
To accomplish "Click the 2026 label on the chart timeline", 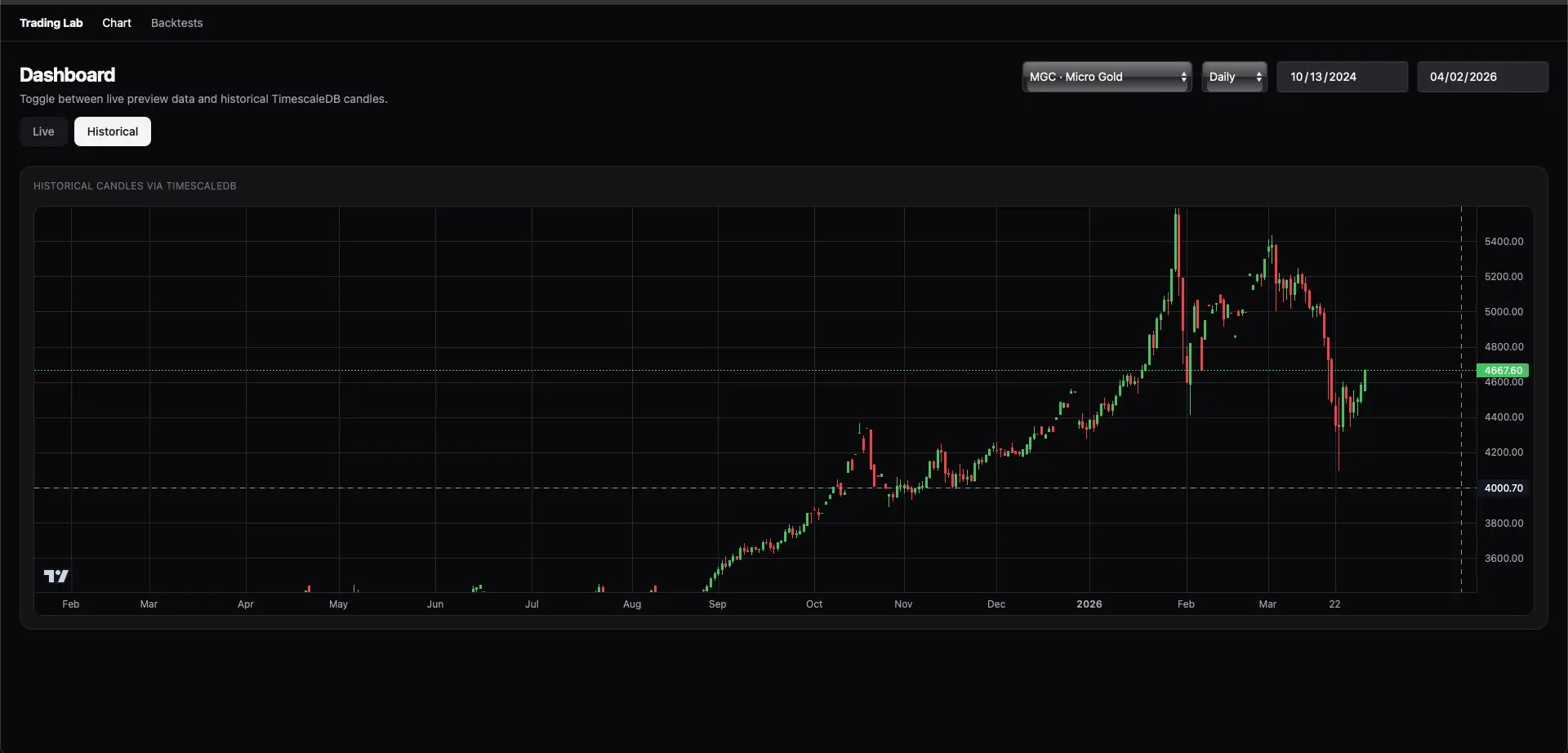I will click(1089, 604).
